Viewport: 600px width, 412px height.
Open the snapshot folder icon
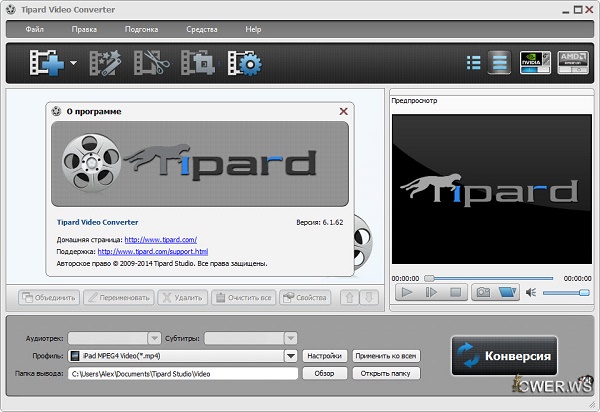508,292
